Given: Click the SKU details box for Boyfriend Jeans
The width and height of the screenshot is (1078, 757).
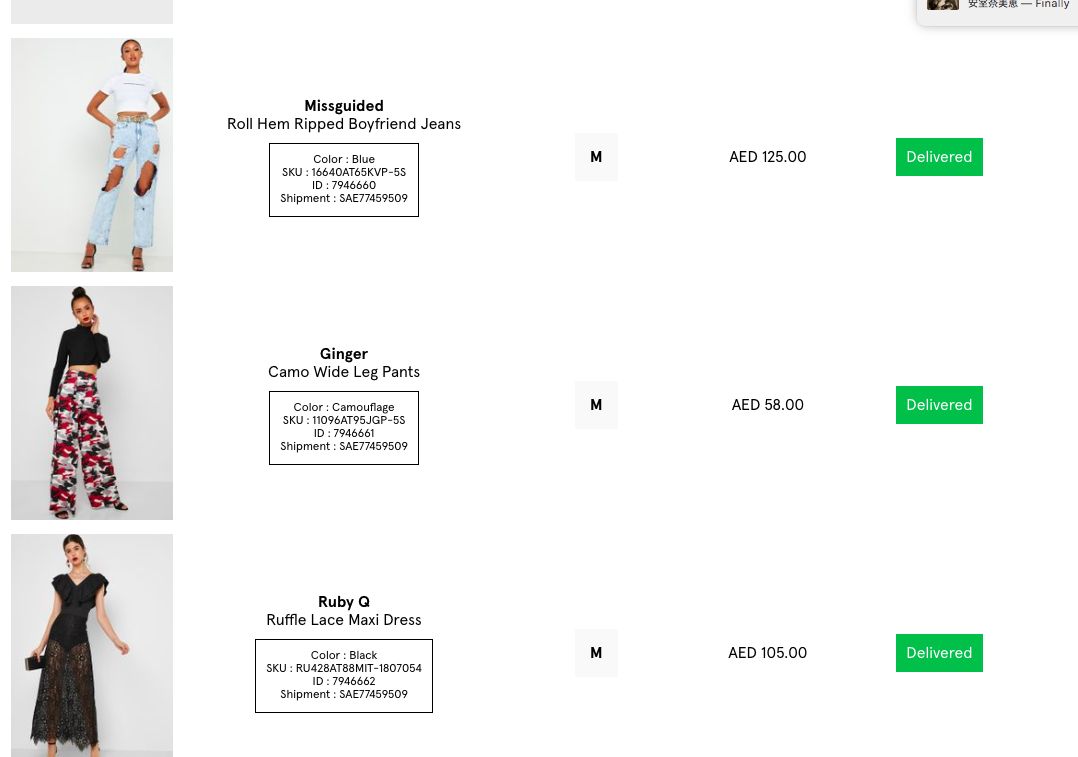Looking at the screenshot, I should click(344, 180).
